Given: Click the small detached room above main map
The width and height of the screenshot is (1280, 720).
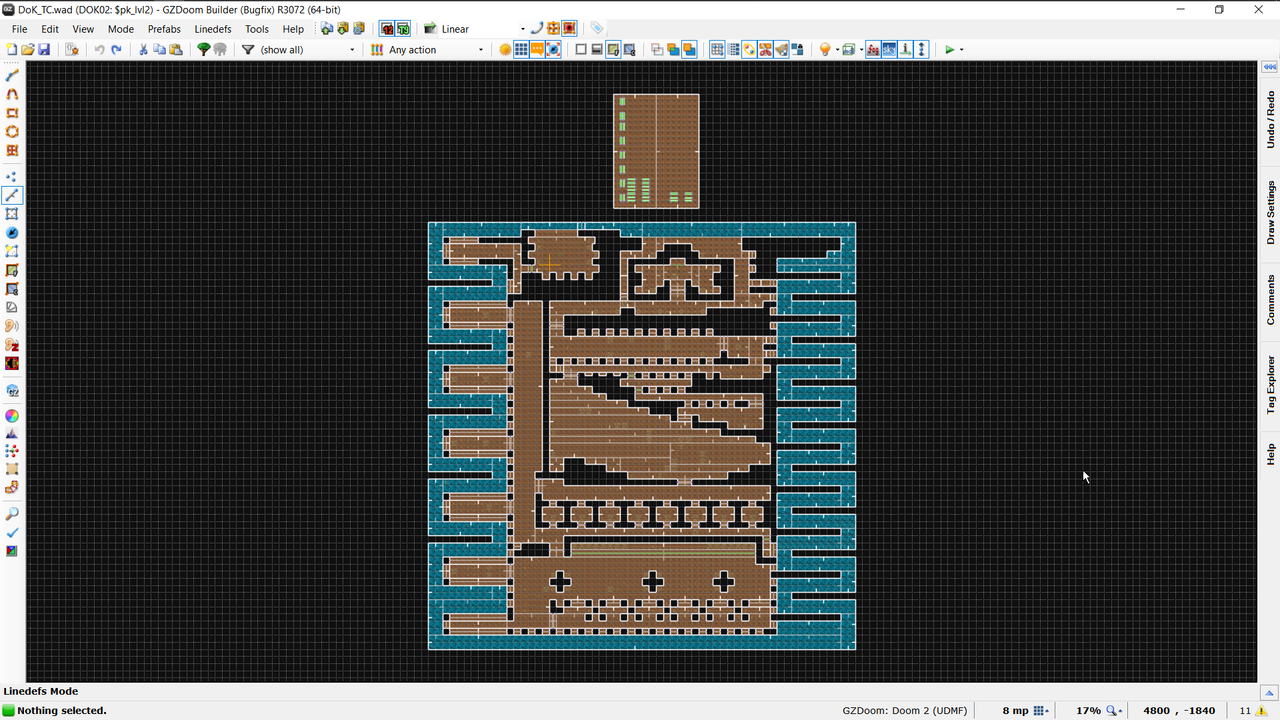Looking at the screenshot, I should pyautogui.click(x=656, y=151).
